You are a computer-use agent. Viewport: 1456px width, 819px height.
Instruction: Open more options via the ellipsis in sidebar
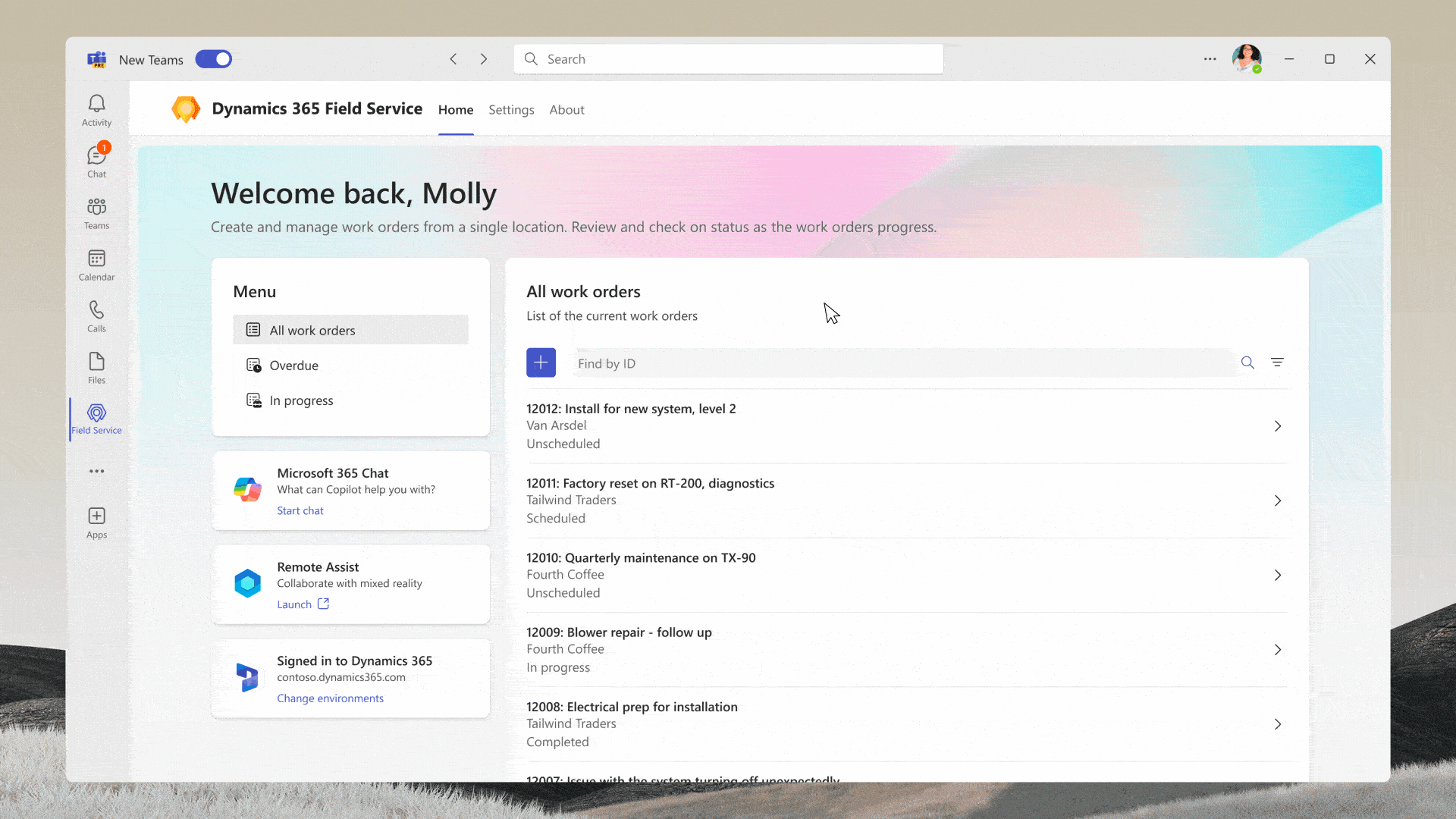[x=96, y=471]
